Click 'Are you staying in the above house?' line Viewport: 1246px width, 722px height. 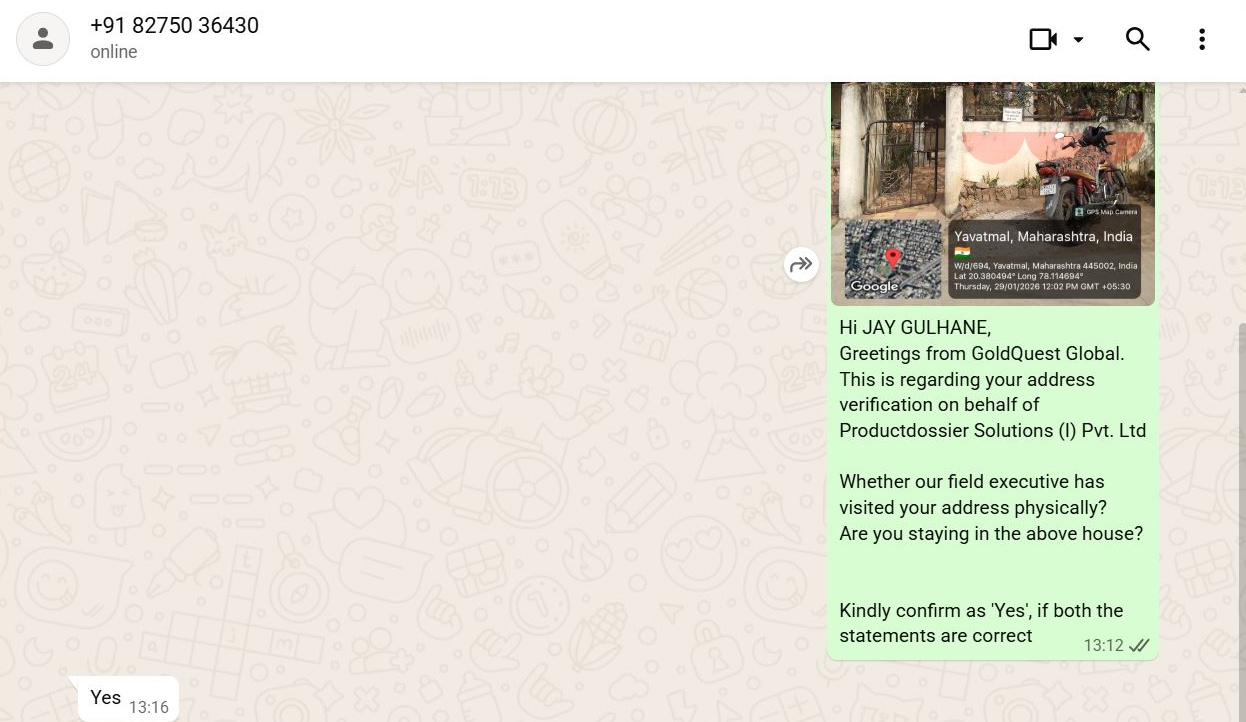(x=991, y=534)
